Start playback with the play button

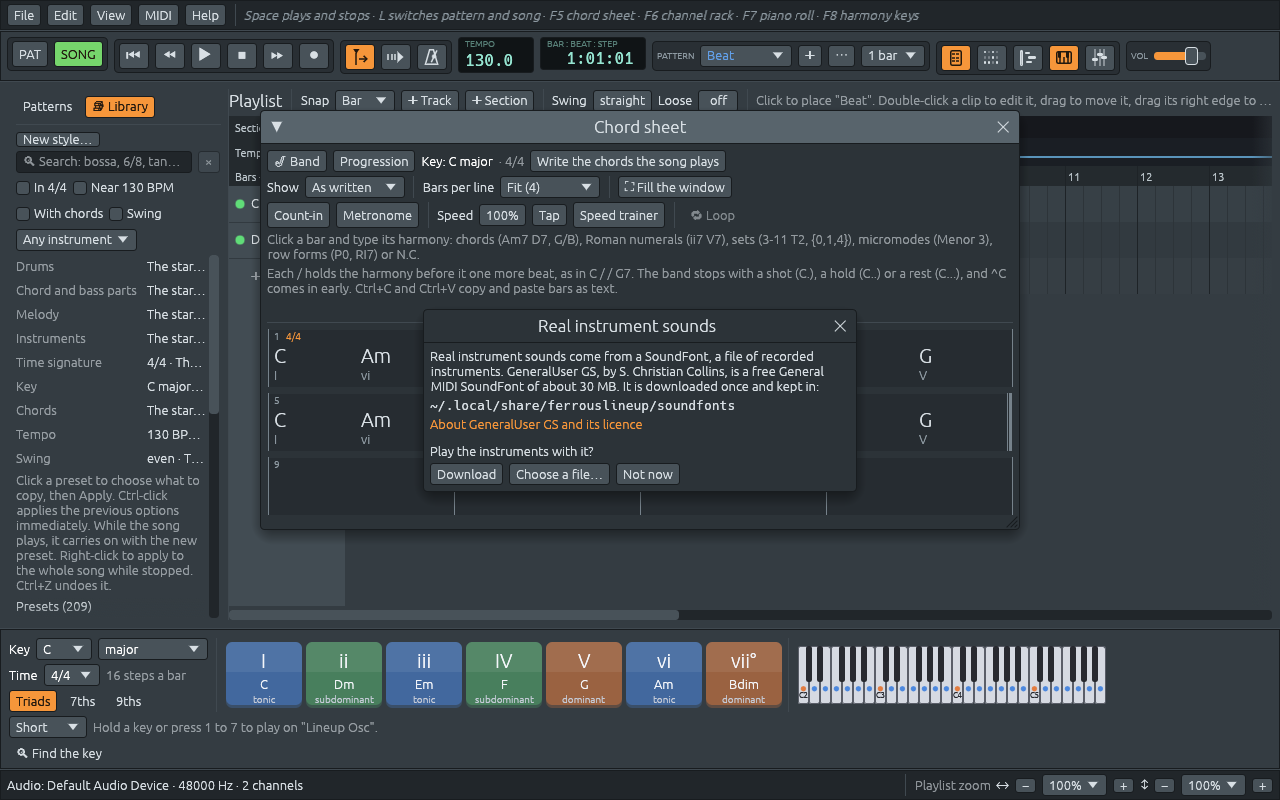pos(205,56)
